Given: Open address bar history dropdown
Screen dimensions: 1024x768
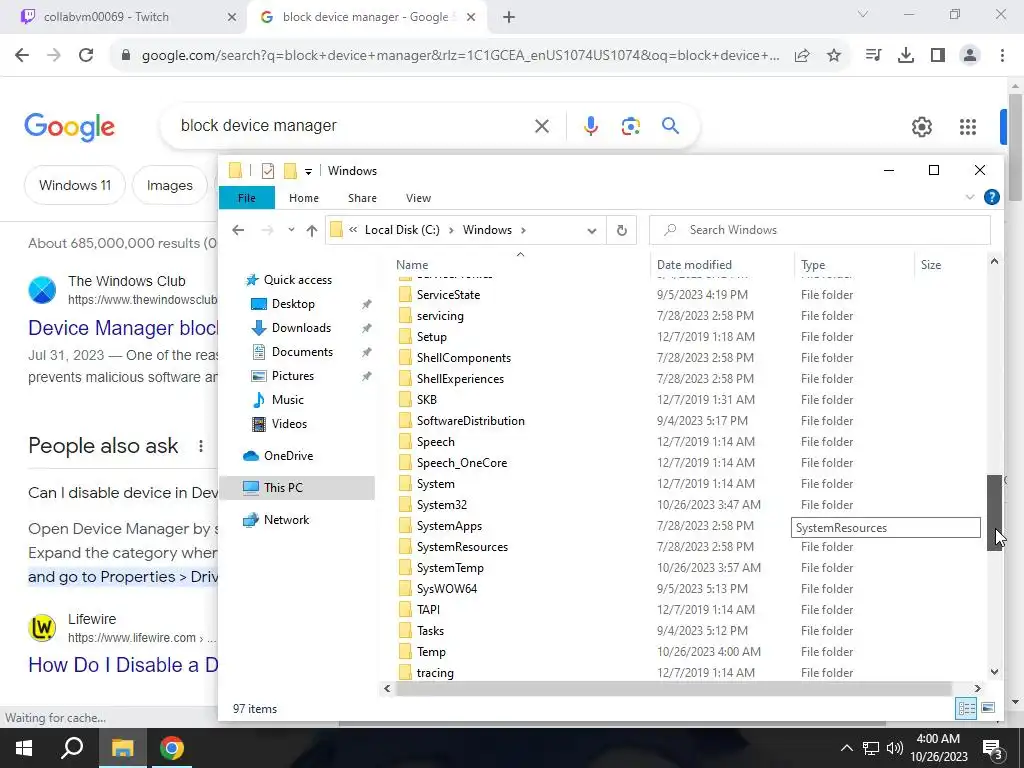Looking at the screenshot, I should [592, 230].
